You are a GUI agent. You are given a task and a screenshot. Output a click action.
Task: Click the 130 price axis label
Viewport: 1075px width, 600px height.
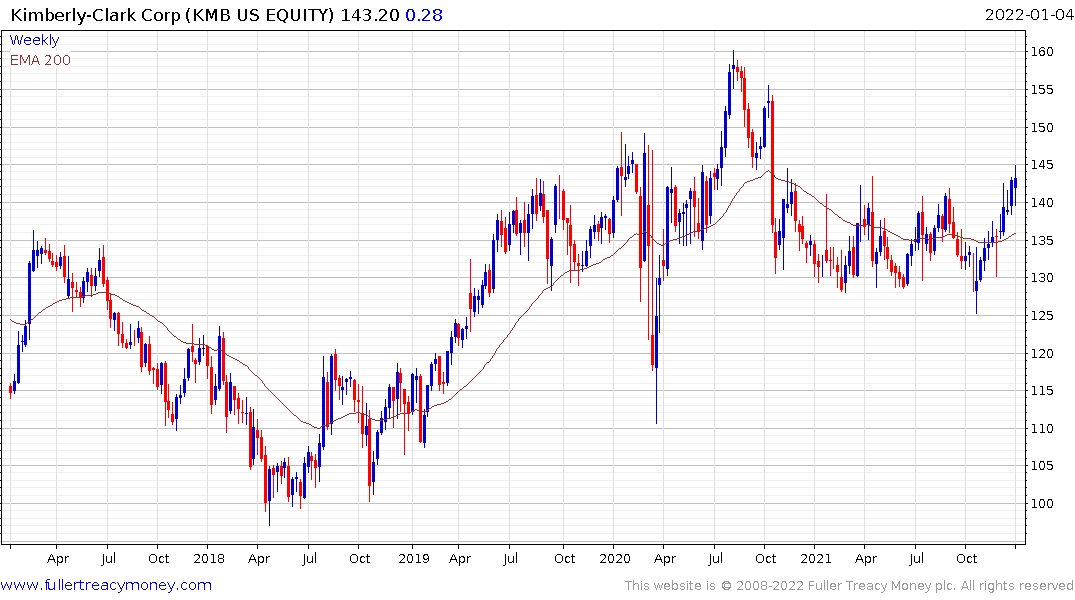click(1042, 278)
